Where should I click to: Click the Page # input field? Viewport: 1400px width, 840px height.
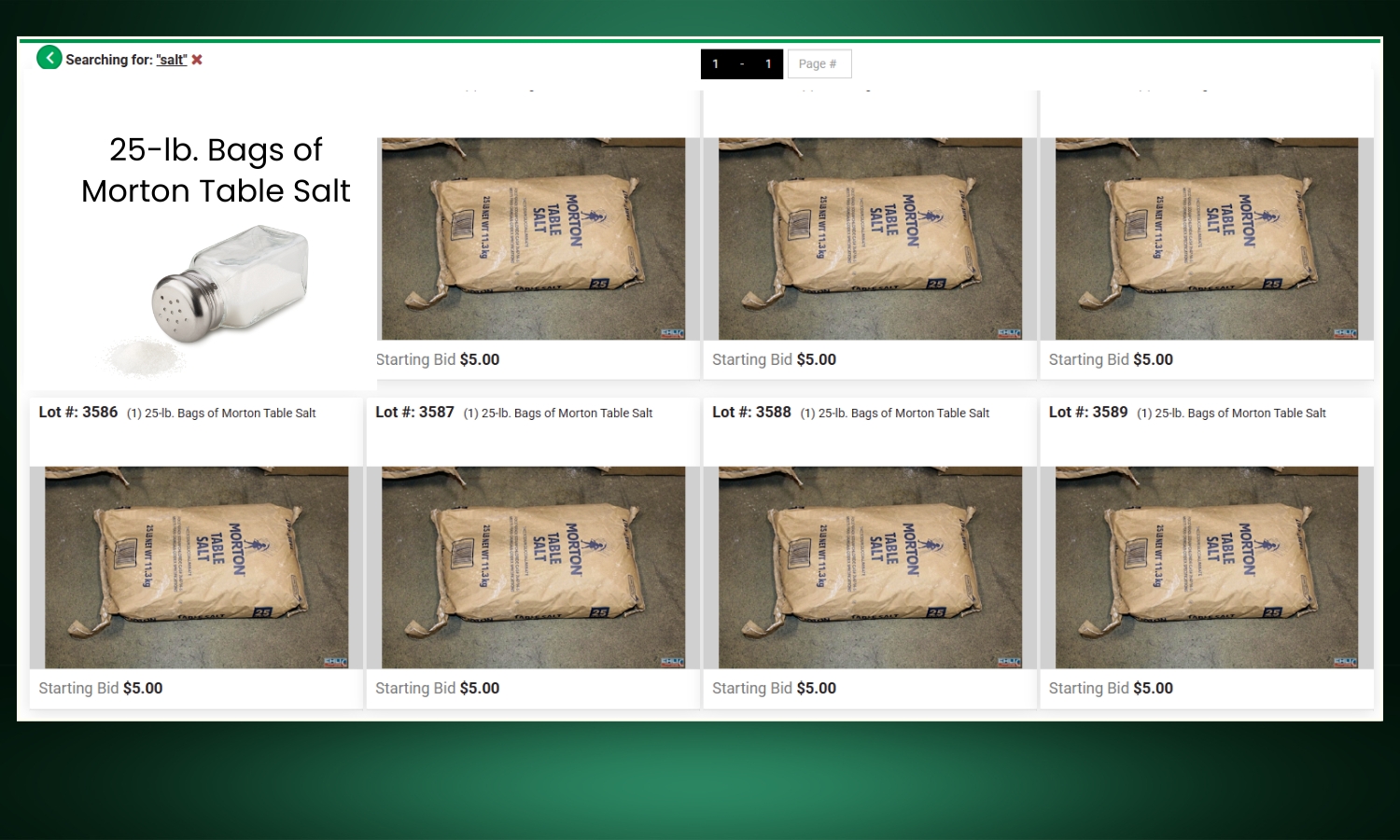(x=819, y=63)
